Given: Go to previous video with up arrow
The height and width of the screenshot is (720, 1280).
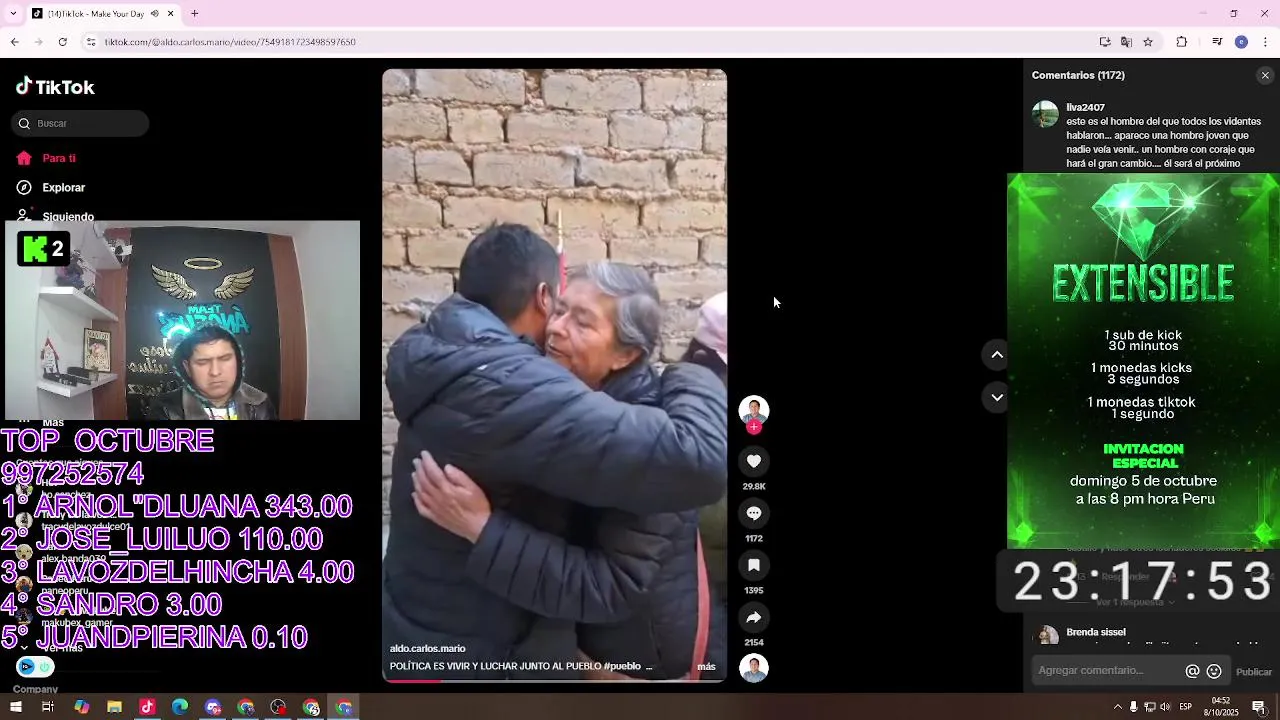Looking at the screenshot, I should [997, 354].
